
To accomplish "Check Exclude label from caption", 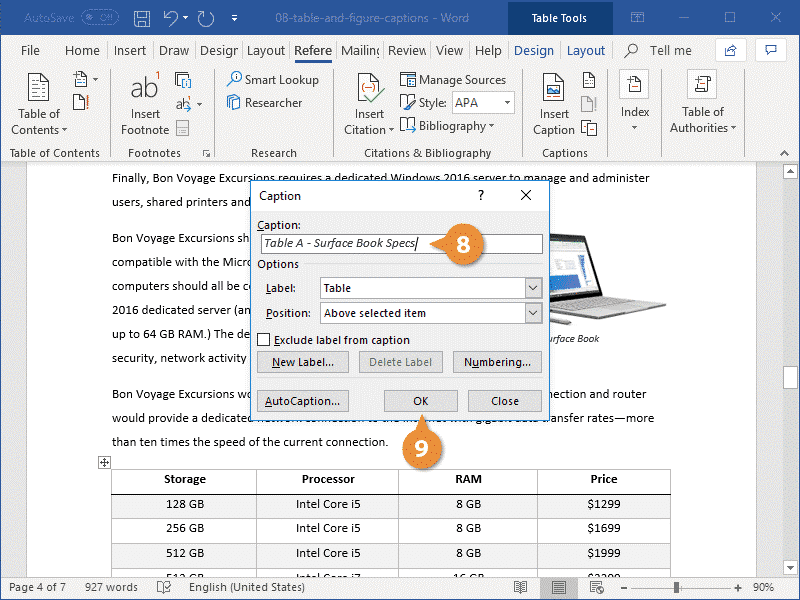I will click(x=262, y=339).
